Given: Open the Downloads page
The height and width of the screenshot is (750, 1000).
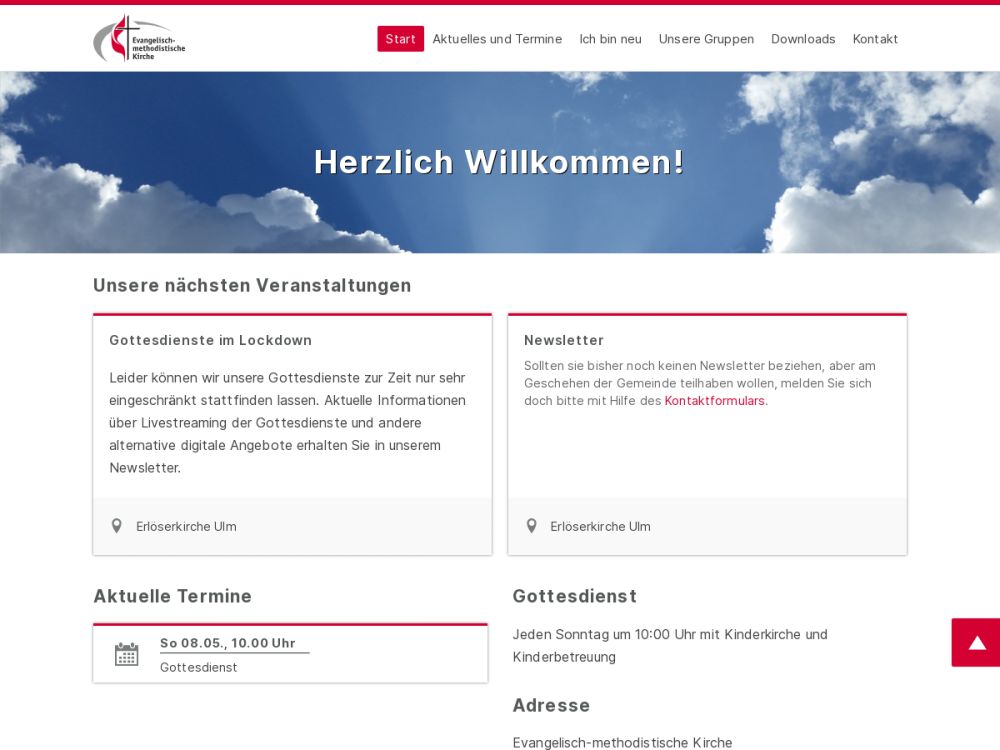Looking at the screenshot, I should point(803,39).
